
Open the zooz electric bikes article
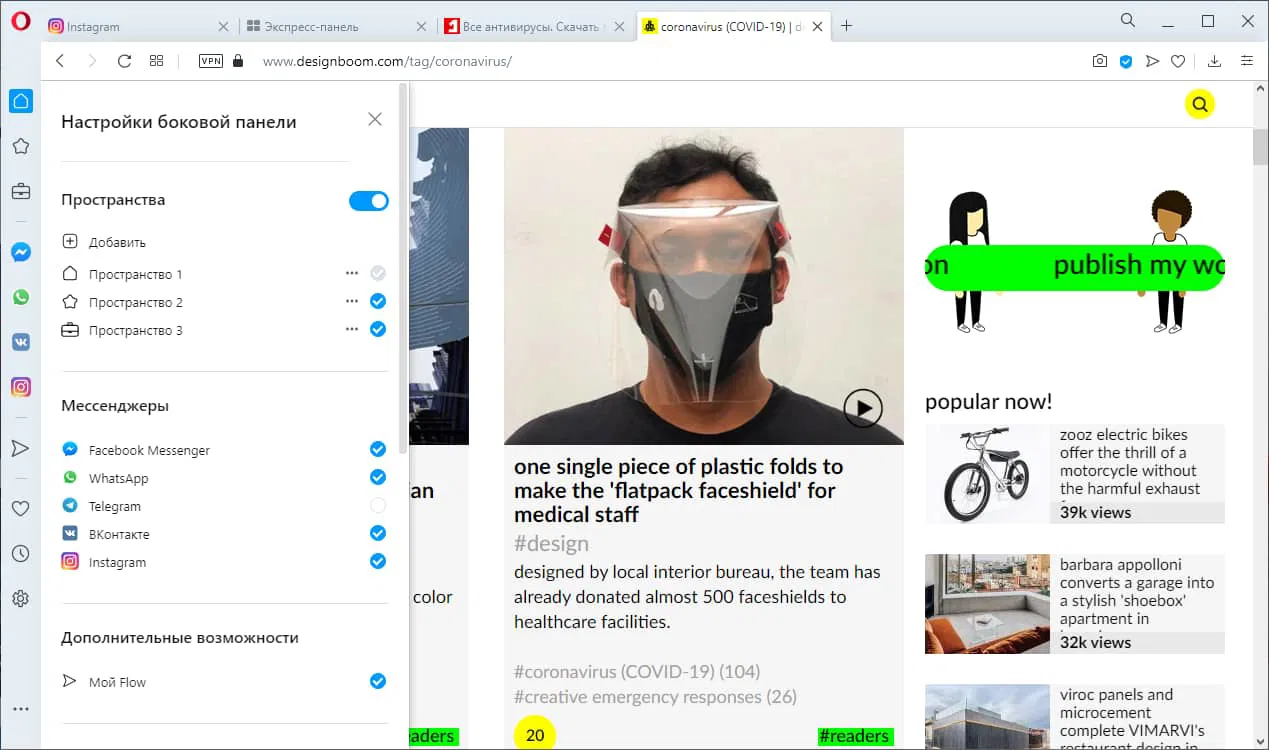[1130, 462]
